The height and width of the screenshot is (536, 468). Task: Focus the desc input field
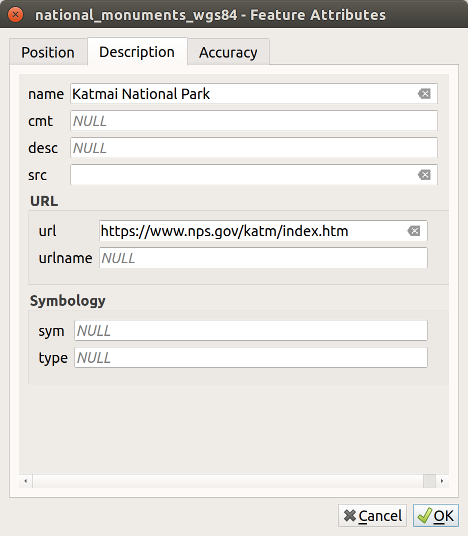254,148
